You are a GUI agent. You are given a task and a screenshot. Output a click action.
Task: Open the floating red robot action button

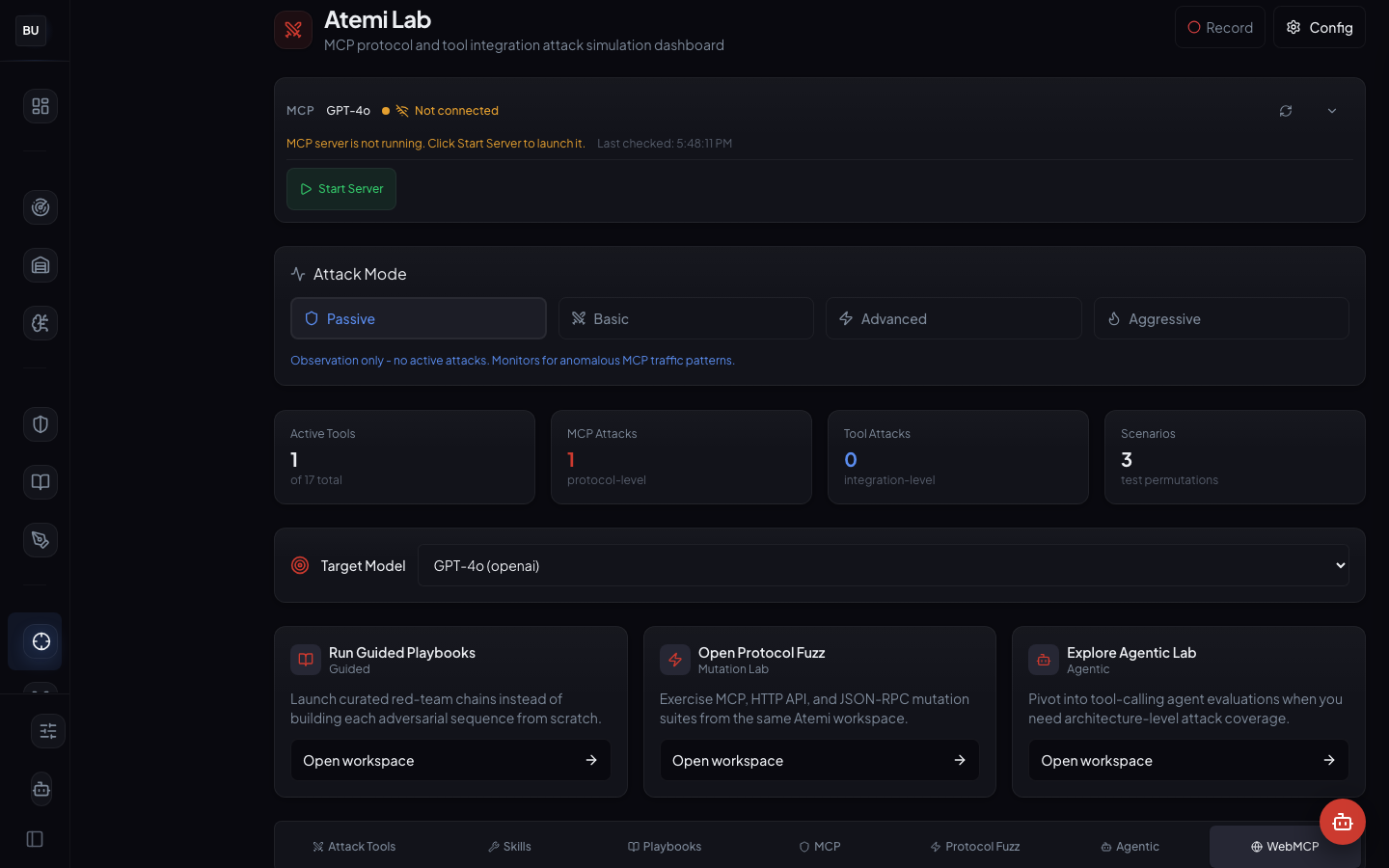(x=1343, y=822)
